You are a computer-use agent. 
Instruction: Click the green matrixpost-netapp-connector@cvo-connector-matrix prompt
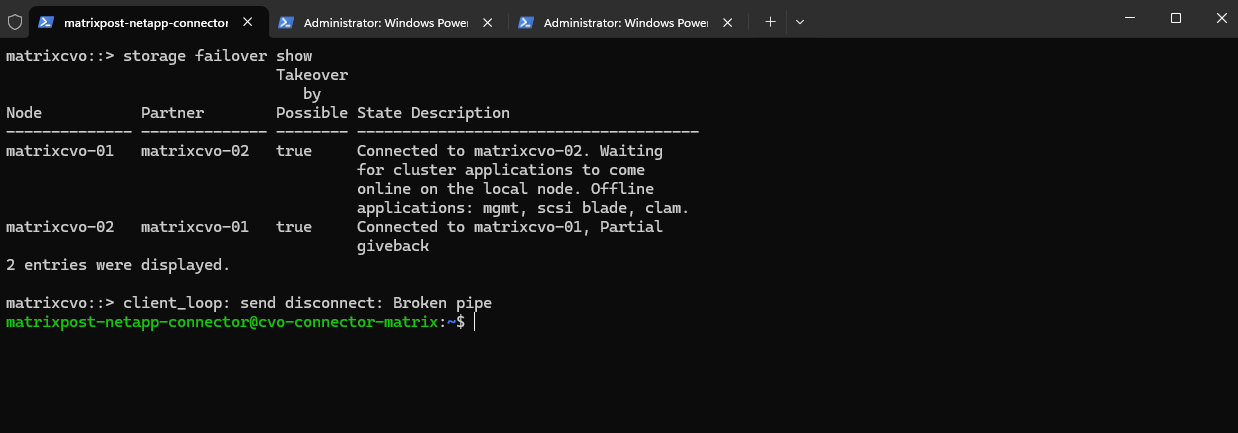pos(222,322)
